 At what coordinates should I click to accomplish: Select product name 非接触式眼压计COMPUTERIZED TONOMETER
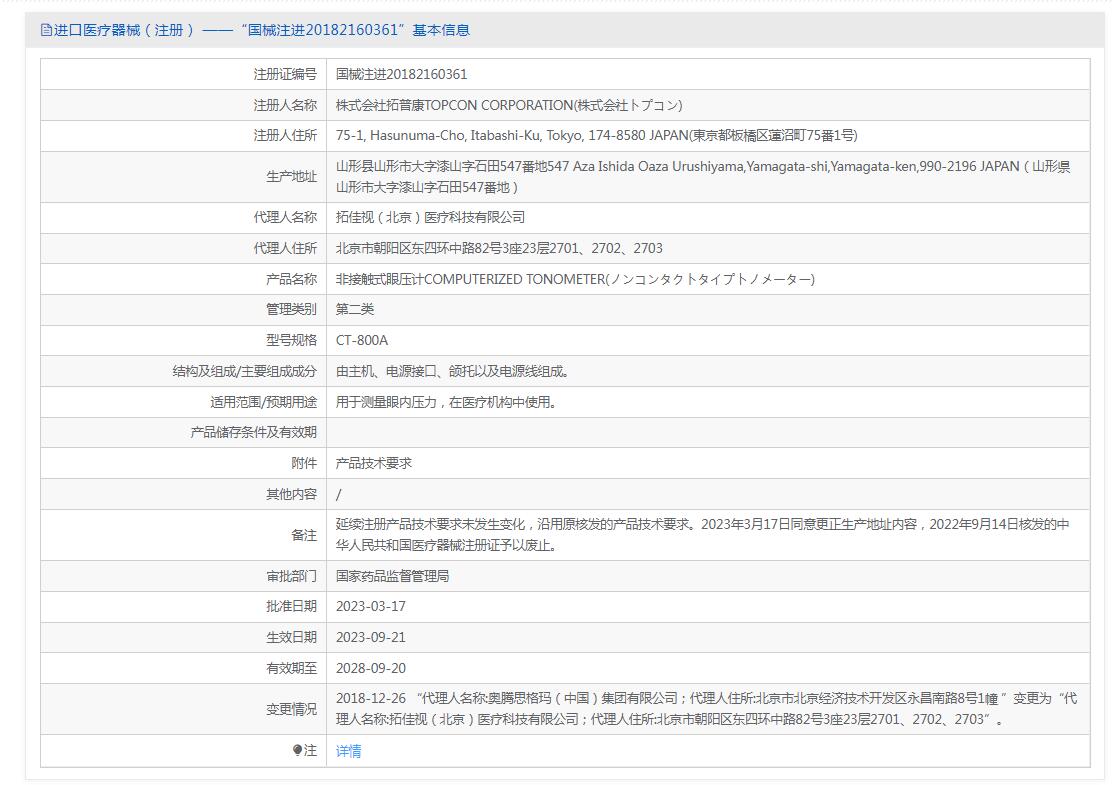click(x=575, y=279)
